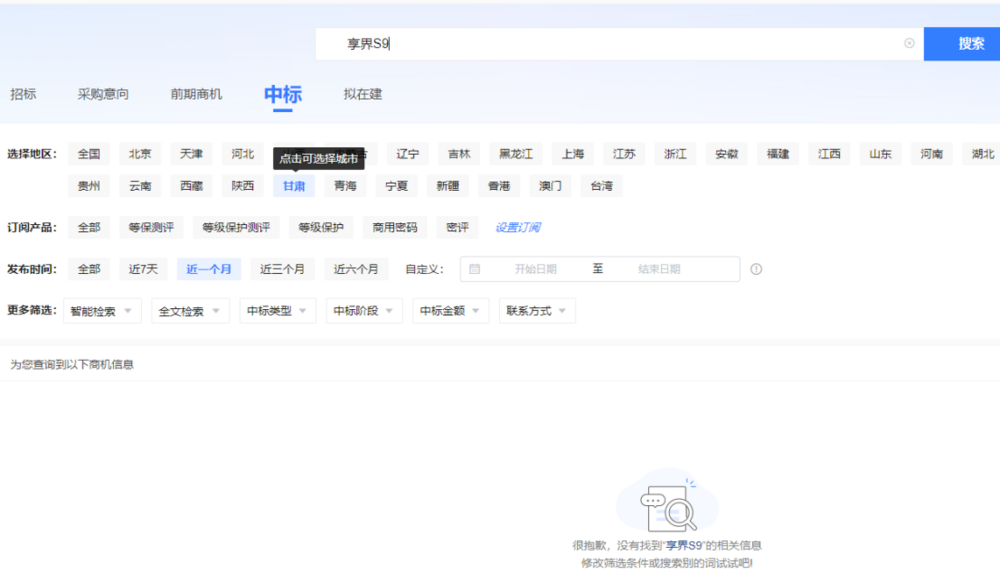This screenshot has height=583, width=1000.
Task: Click the 结束日期 end date field
Action: [659, 269]
